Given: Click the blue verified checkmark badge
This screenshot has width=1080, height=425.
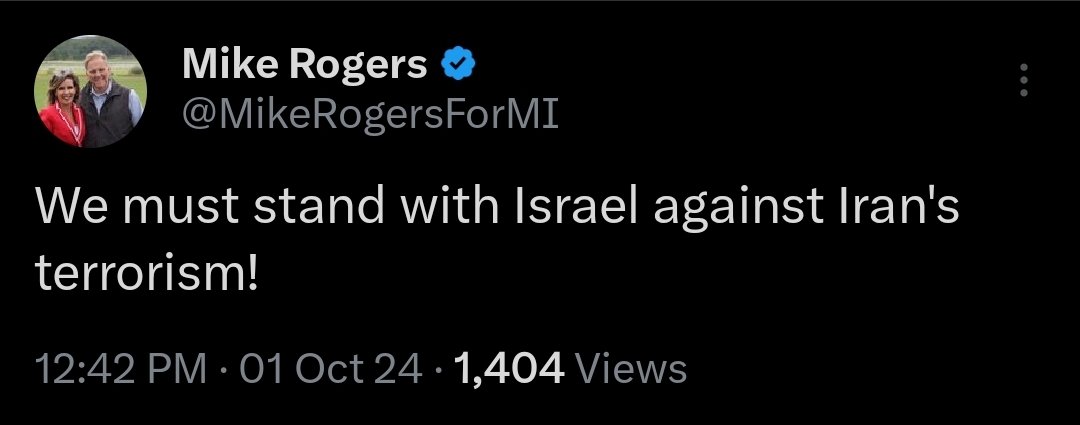Looking at the screenshot, I should [x=455, y=67].
